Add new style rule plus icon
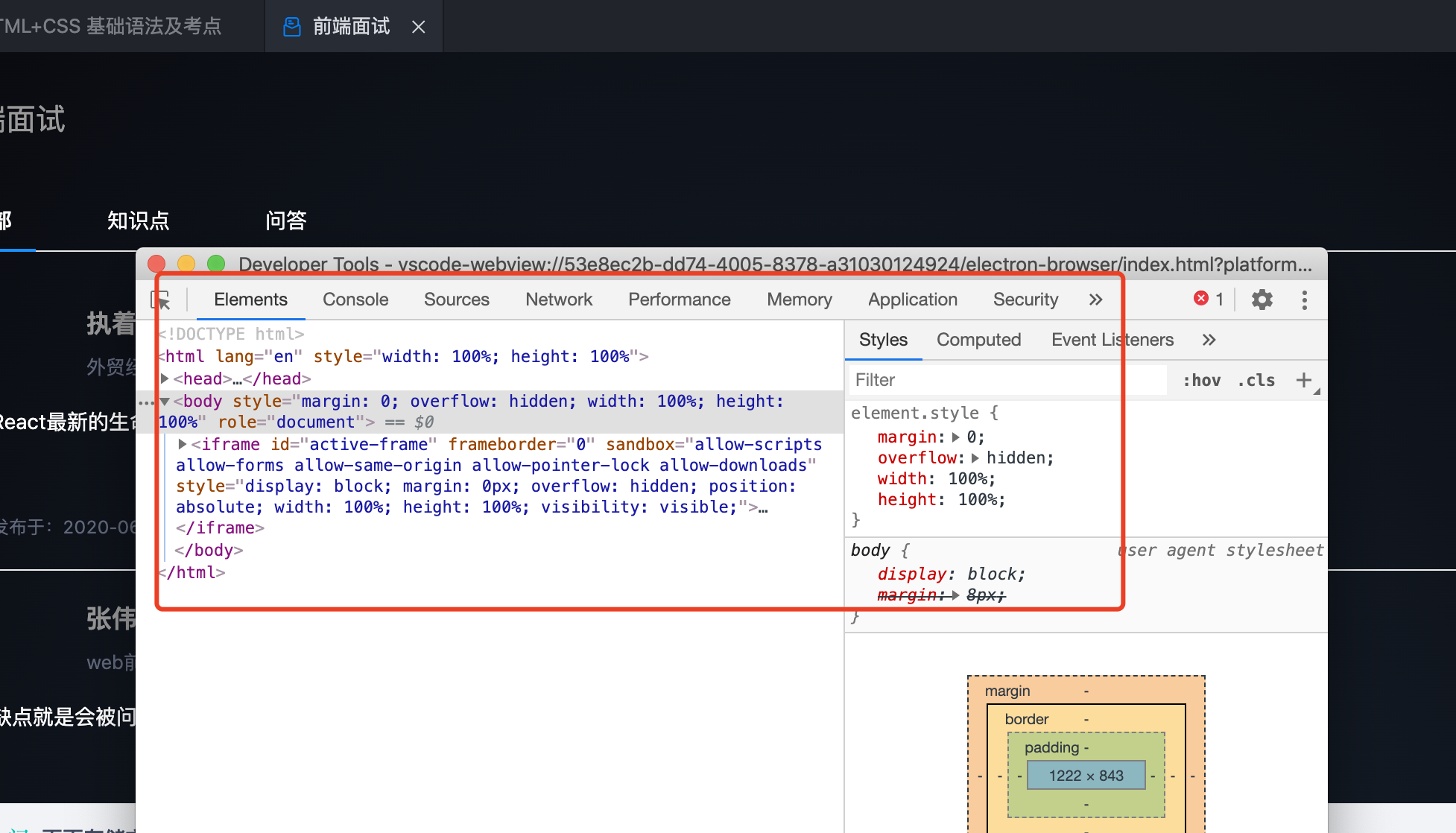The image size is (1456, 833). pyautogui.click(x=1303, y=380)
